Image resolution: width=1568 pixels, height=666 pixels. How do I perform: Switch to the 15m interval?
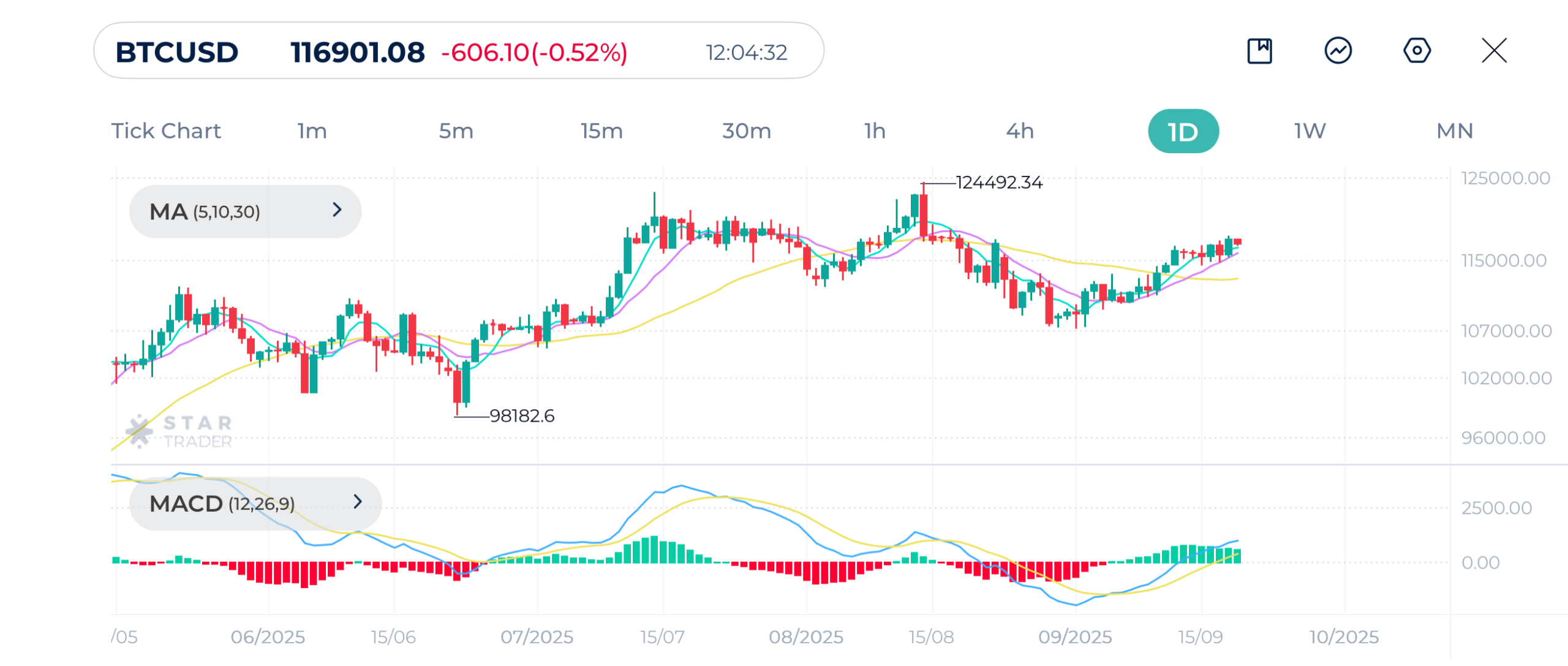601,131
